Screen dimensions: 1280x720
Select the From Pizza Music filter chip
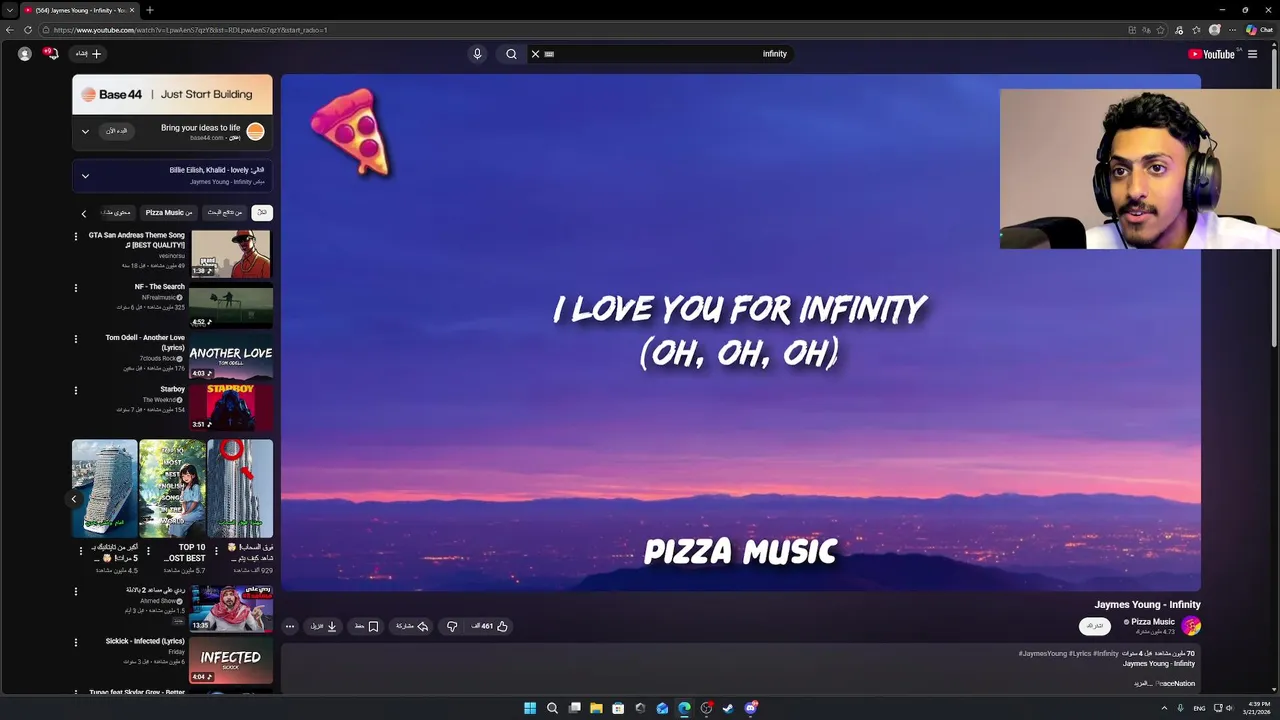pos(169,212)
